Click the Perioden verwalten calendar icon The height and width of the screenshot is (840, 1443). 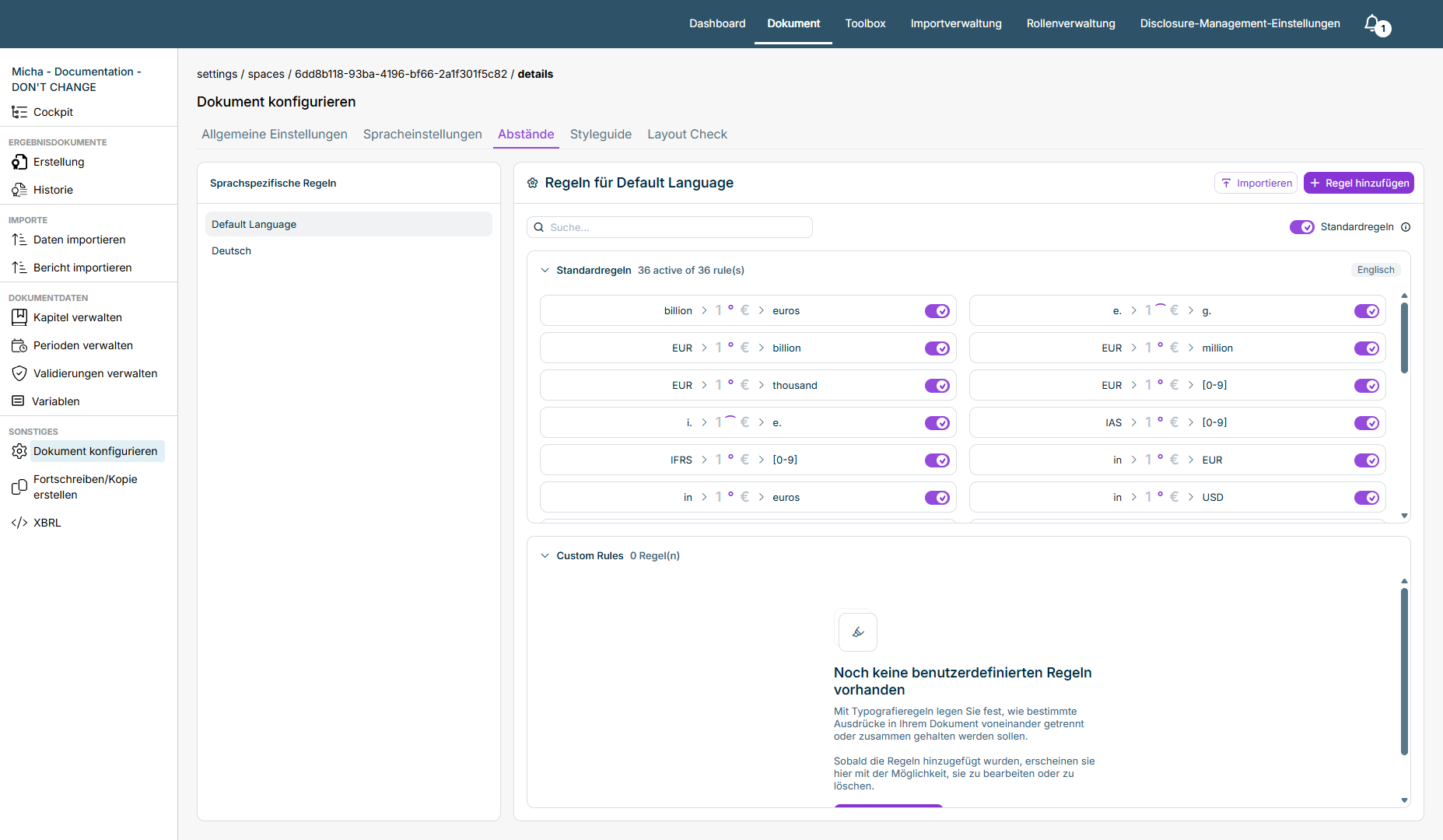click(19, 345)
